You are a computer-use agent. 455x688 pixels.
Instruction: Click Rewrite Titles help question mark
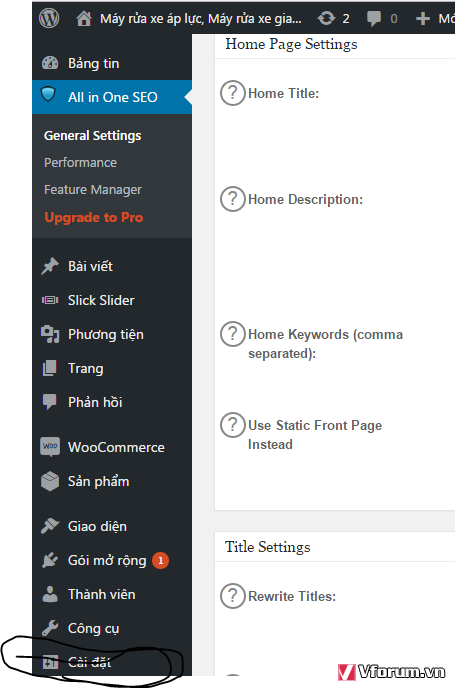[233, 596]
